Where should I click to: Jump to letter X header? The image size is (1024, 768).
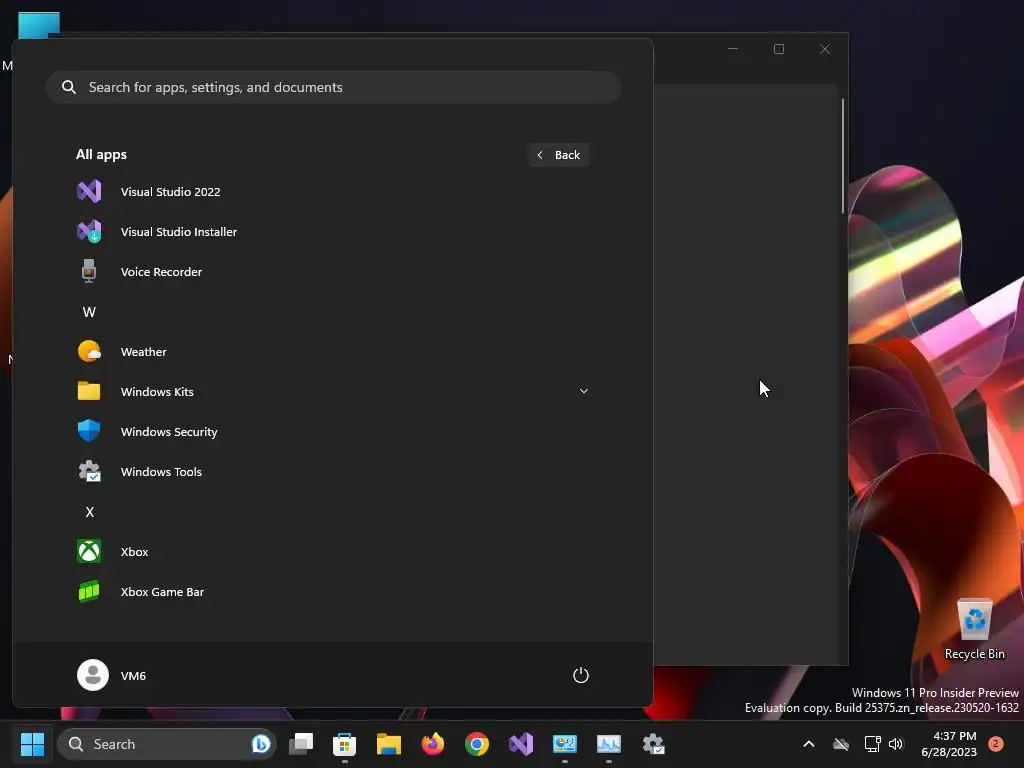[x=89, y=511]
